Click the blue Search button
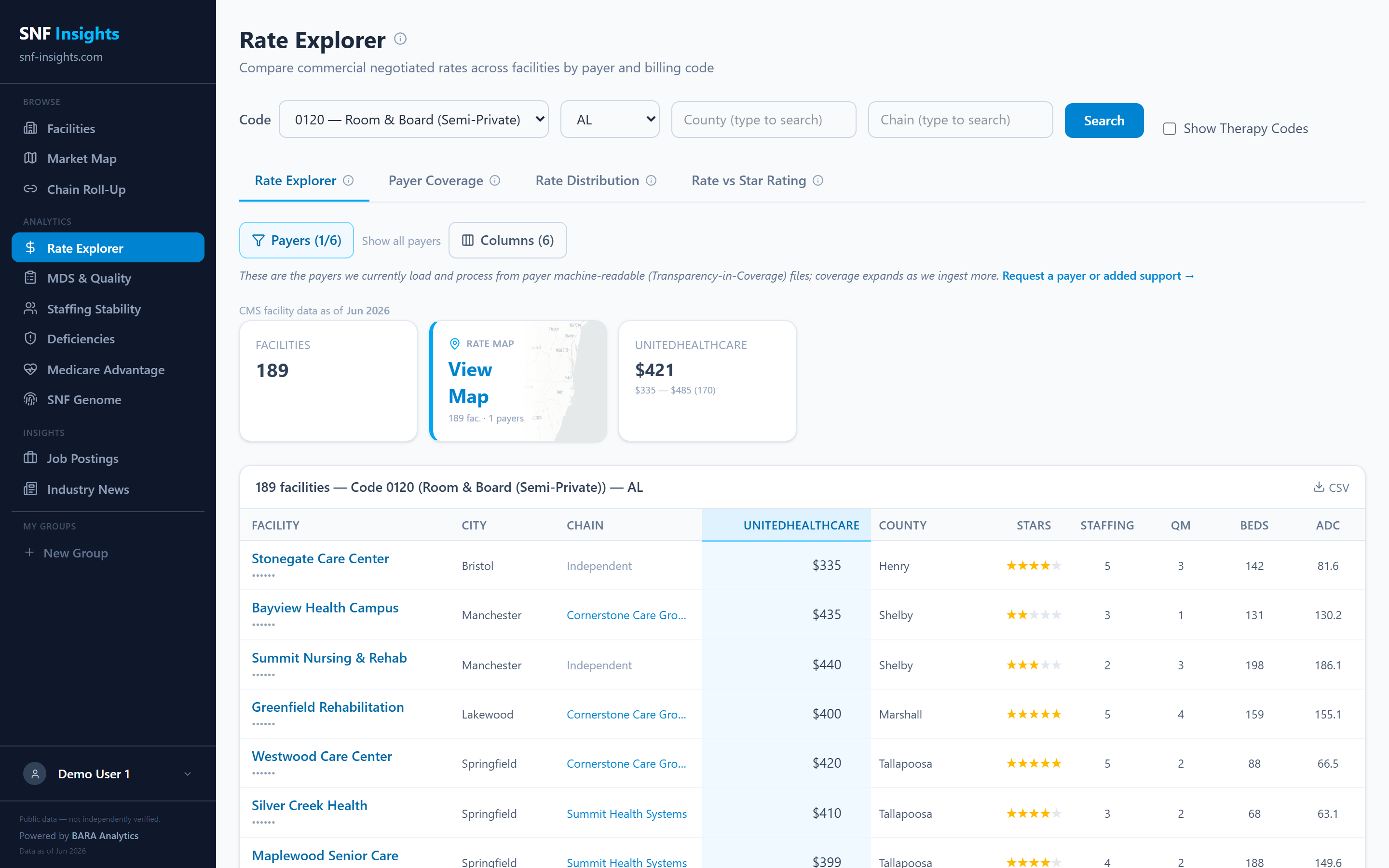This screenshot has width=1389, height=868. (1104, 121)
